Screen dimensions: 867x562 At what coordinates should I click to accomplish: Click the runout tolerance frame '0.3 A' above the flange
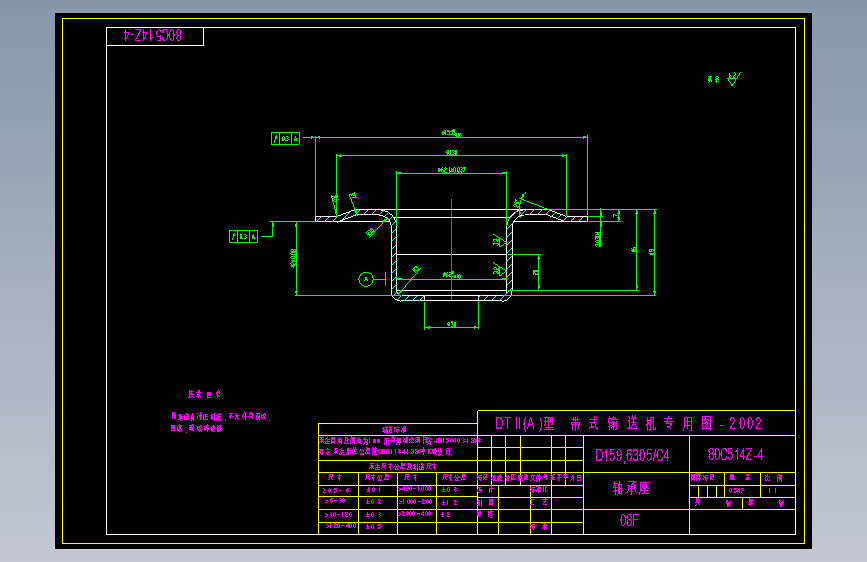click(285, 138)
